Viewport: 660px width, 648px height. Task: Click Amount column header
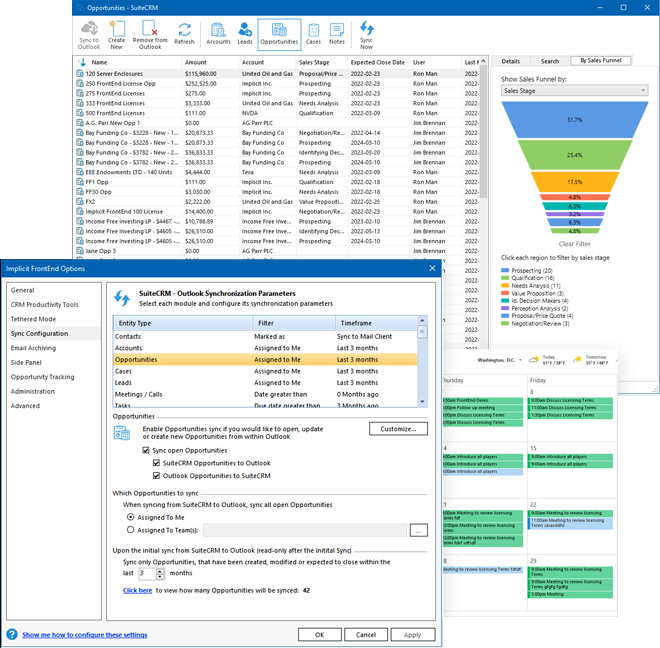point(210,62)
